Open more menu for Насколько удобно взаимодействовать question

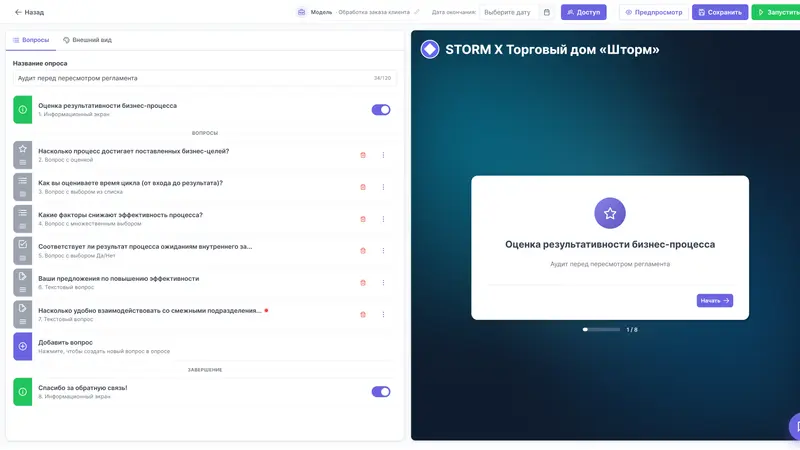(x=383, y=315)
